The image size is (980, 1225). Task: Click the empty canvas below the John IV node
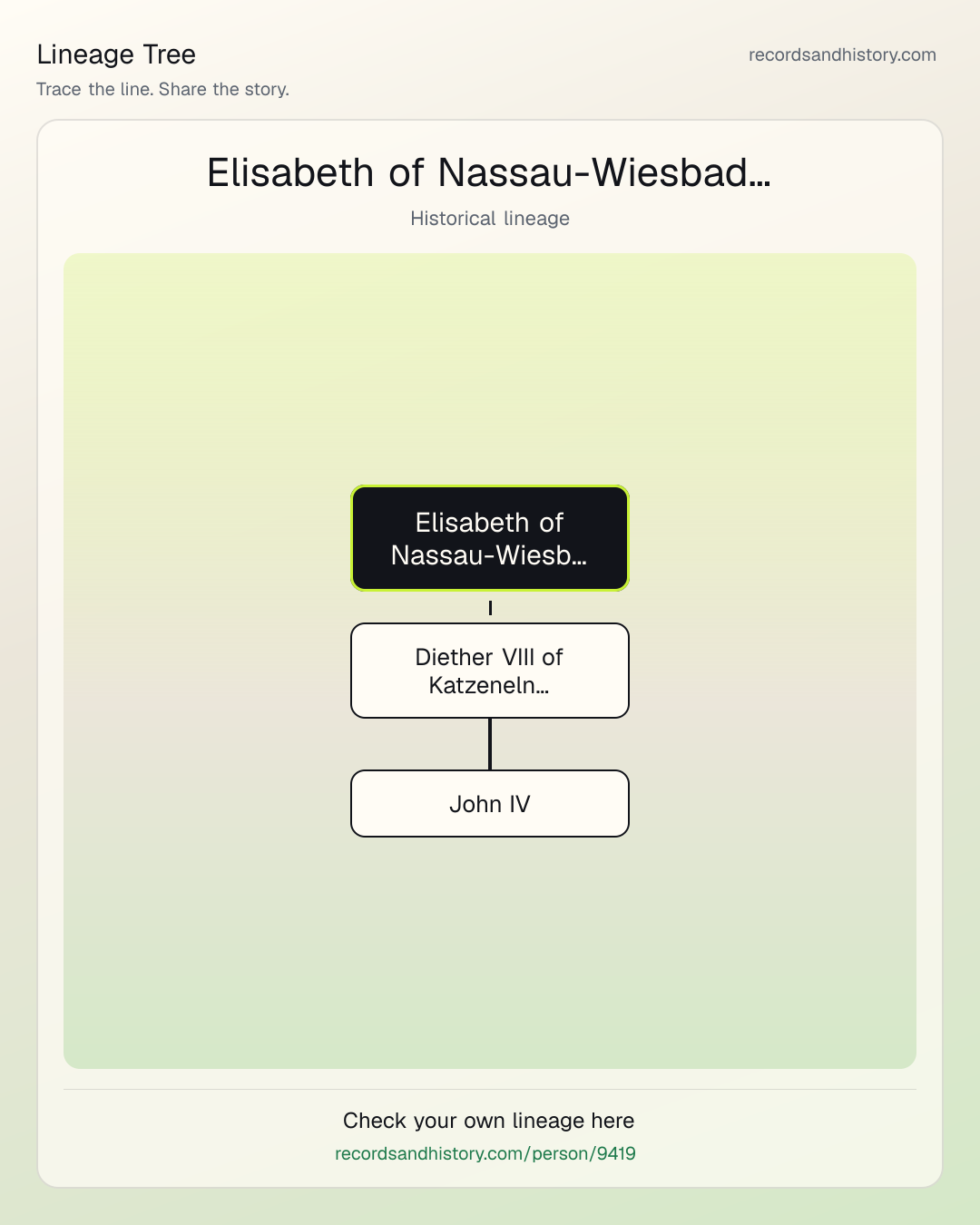(490, 953)
